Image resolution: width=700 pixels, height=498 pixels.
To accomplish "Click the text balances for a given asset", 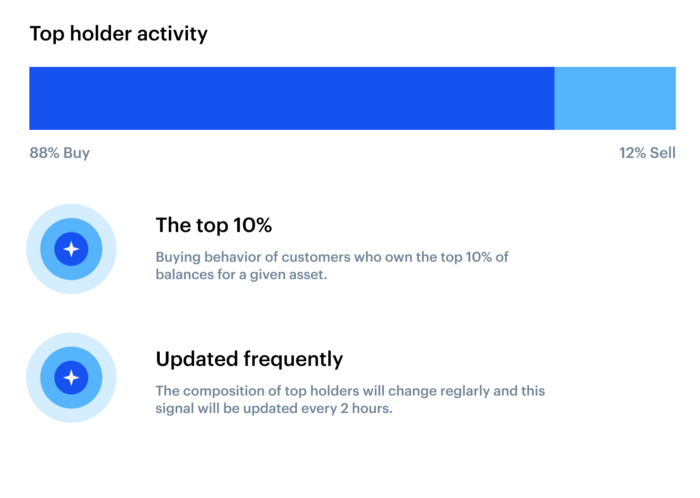I will (241, 276).
